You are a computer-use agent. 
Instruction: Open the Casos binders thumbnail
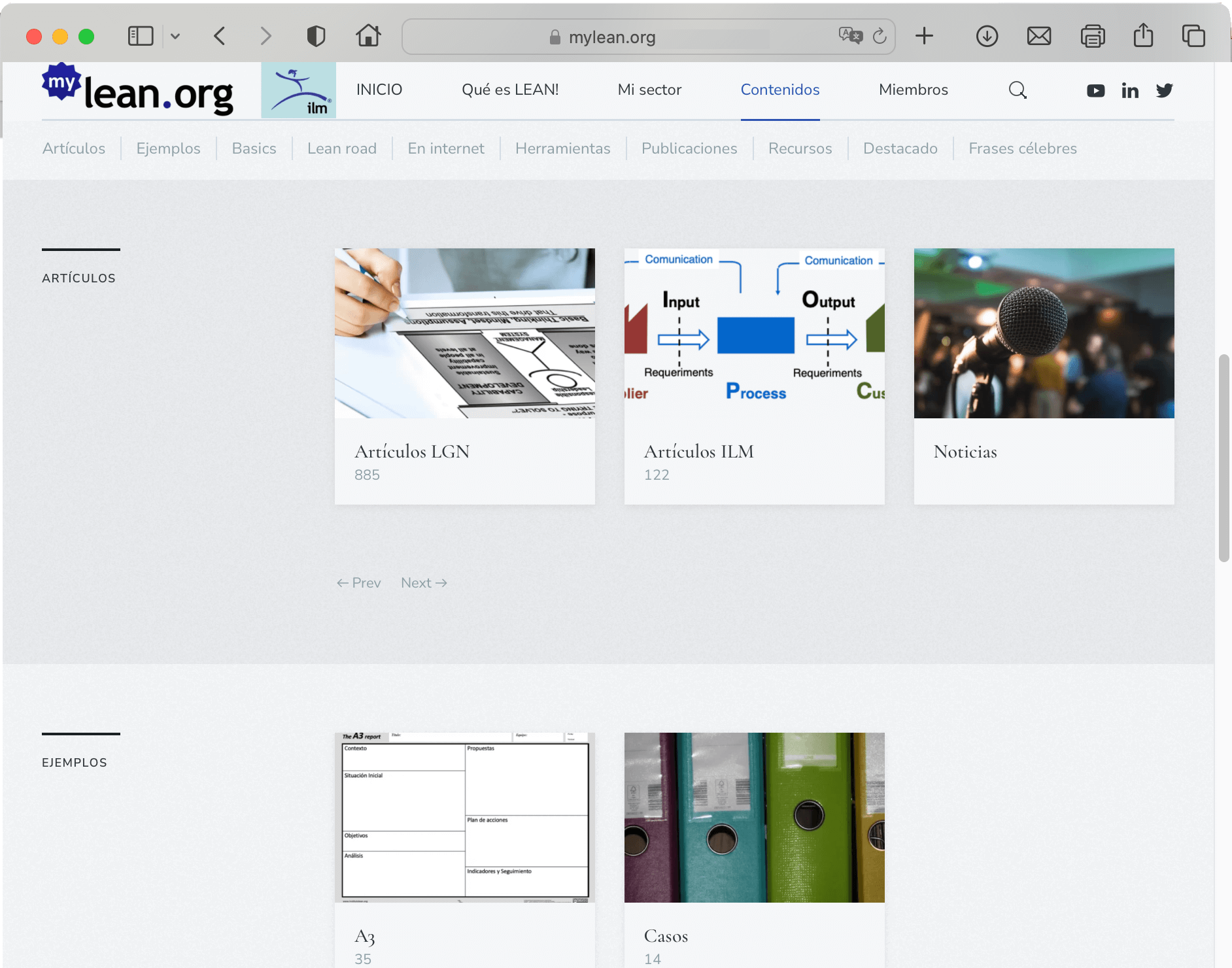click(x=755, y=818)
